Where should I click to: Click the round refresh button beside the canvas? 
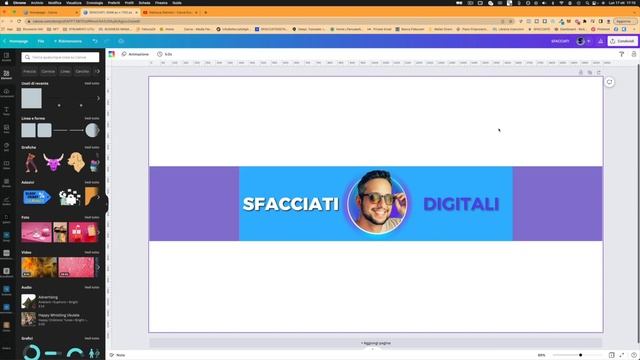pyautogui.click(x=609, y=82)
